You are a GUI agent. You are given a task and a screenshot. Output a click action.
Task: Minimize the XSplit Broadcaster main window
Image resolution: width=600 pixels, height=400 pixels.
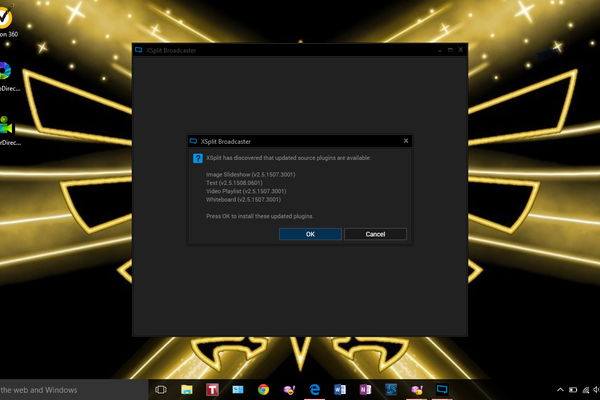tap(437, 49)
